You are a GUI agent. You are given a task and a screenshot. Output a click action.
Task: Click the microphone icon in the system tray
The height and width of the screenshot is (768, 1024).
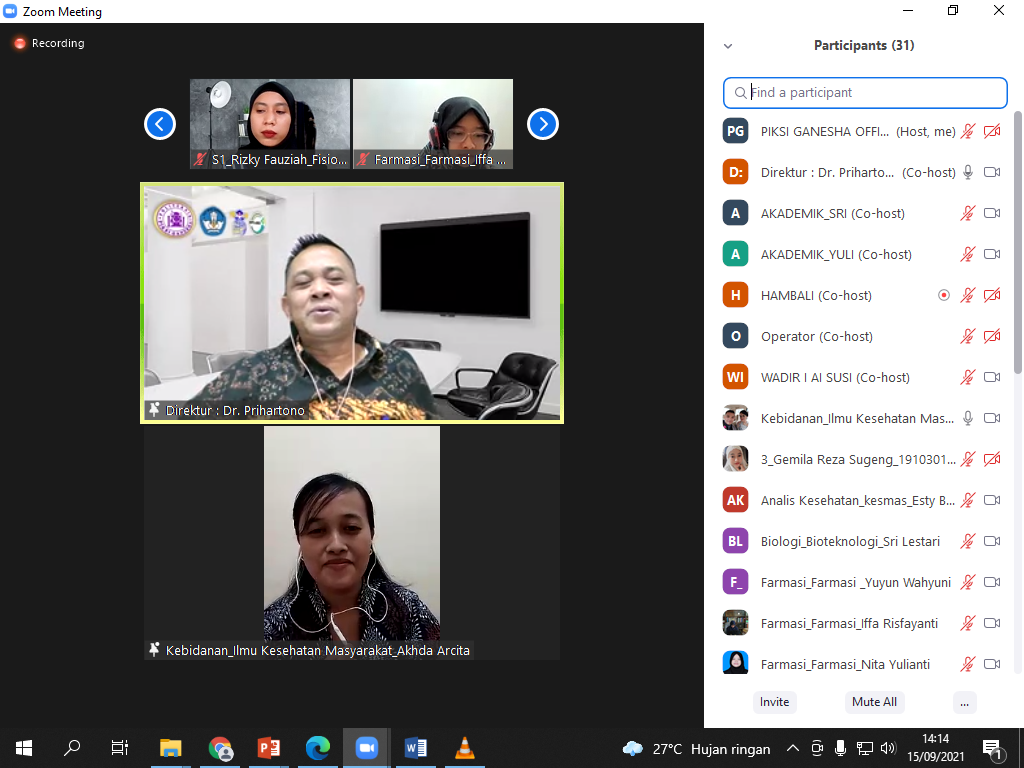coord(841,748)
